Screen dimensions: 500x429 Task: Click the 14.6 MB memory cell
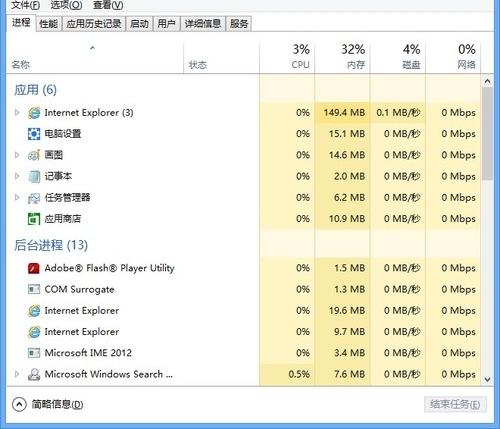click(x=342, y=155)
